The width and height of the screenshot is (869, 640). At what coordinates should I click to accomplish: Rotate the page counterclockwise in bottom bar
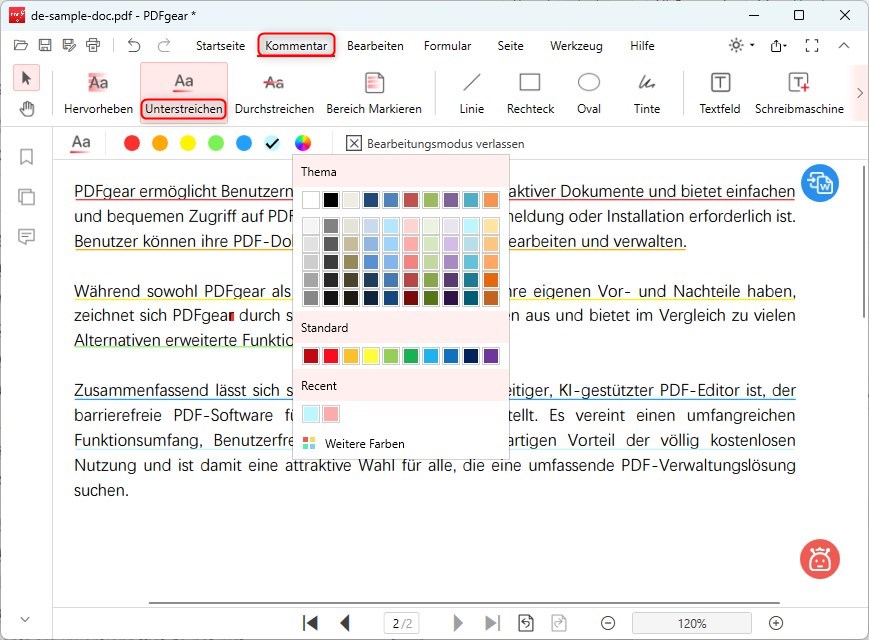(526, 623)
